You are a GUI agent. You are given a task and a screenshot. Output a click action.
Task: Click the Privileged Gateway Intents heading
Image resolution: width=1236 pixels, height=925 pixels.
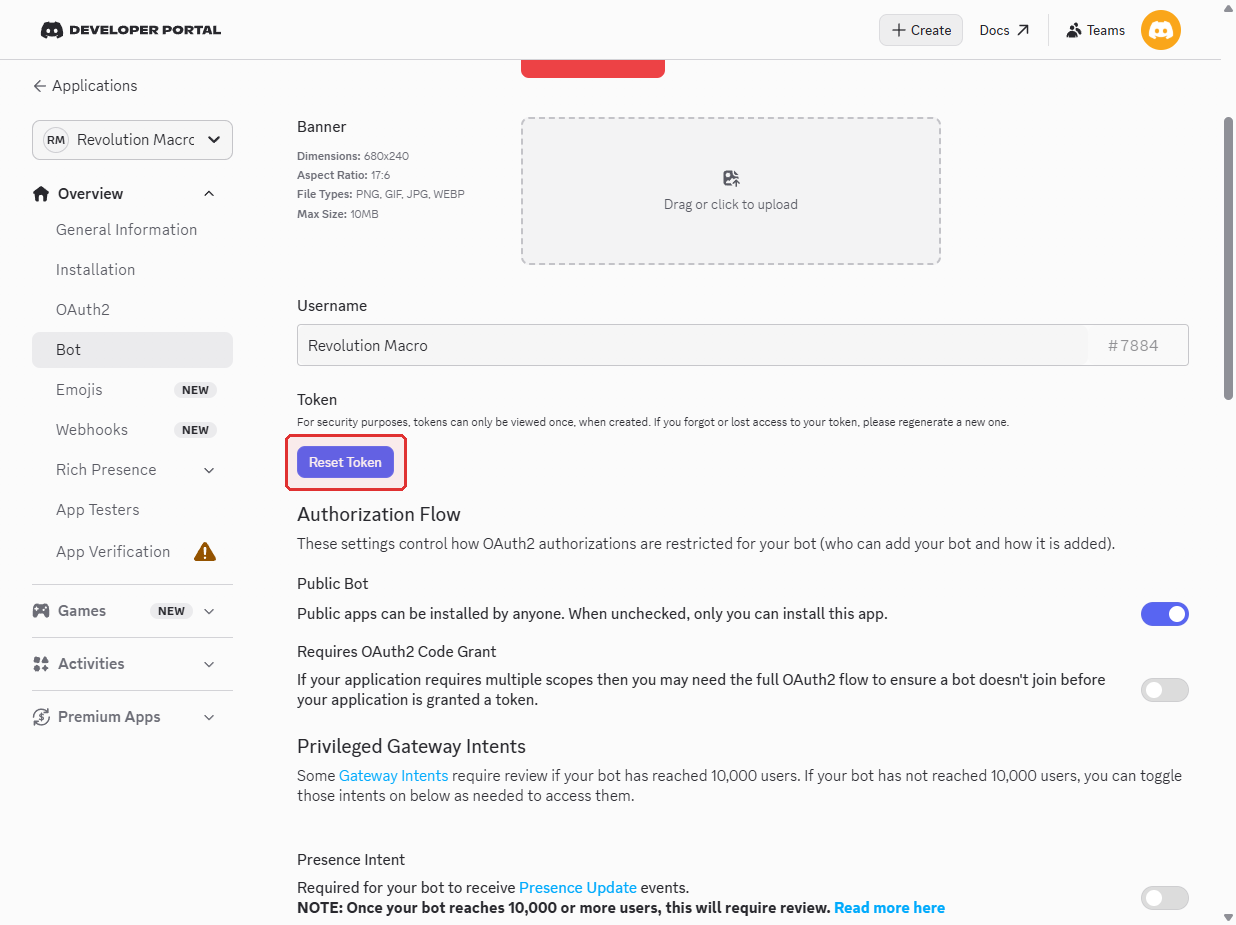pyautogui.click(x=411, y=747)
